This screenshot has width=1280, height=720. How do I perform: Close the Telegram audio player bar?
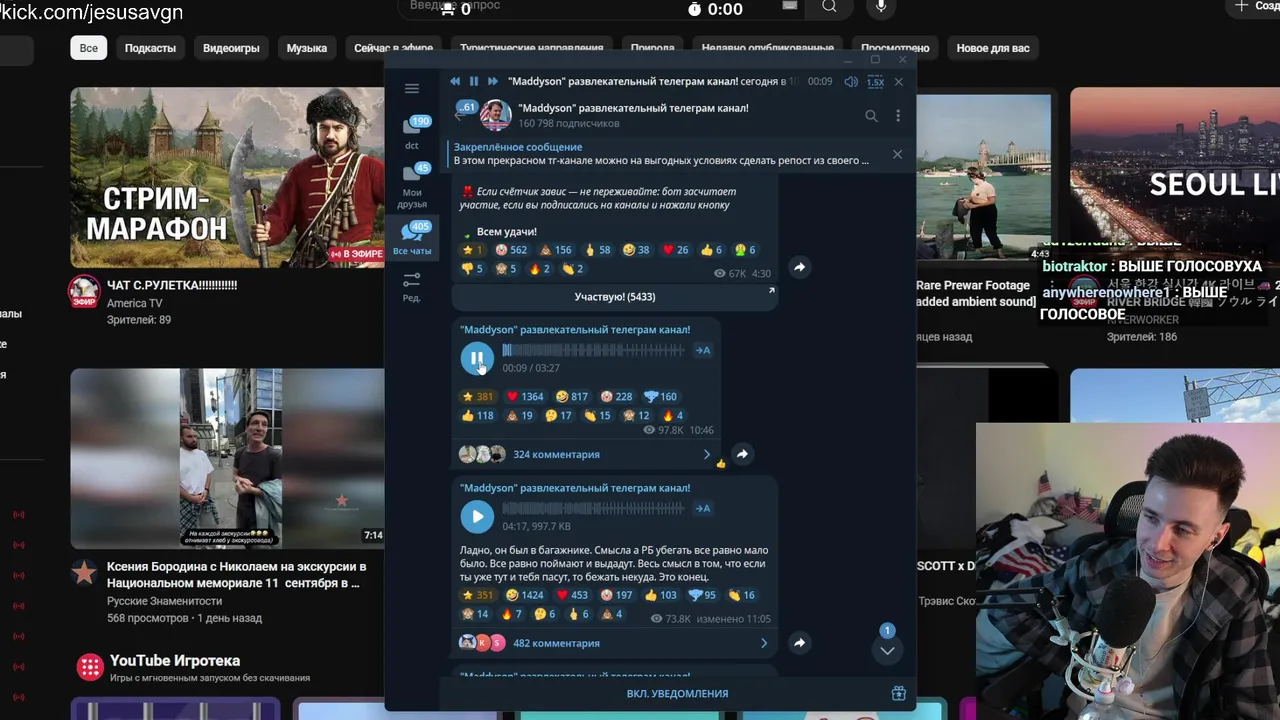(x=898, y=82)
